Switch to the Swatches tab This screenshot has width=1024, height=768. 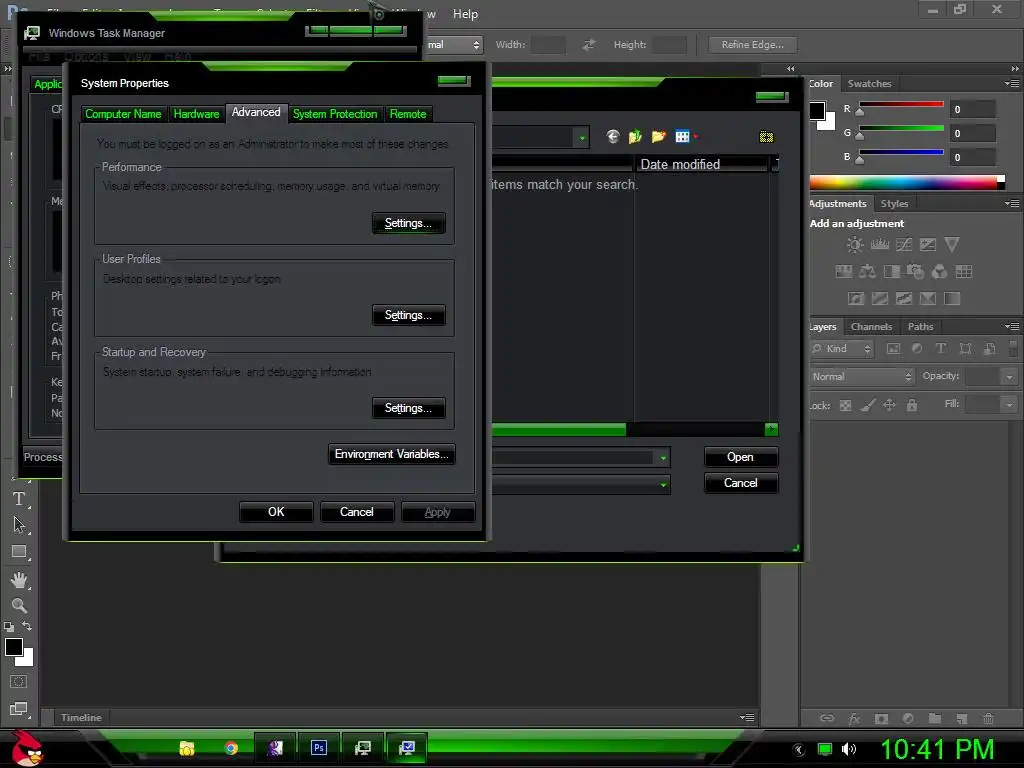[x=869, y=84]
